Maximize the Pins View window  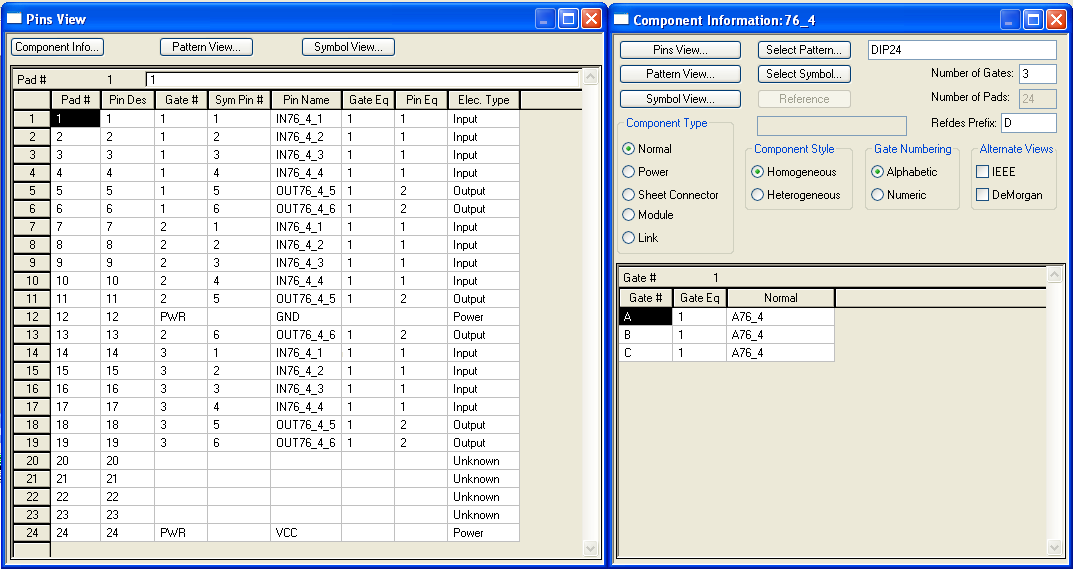tap(568, 19)
